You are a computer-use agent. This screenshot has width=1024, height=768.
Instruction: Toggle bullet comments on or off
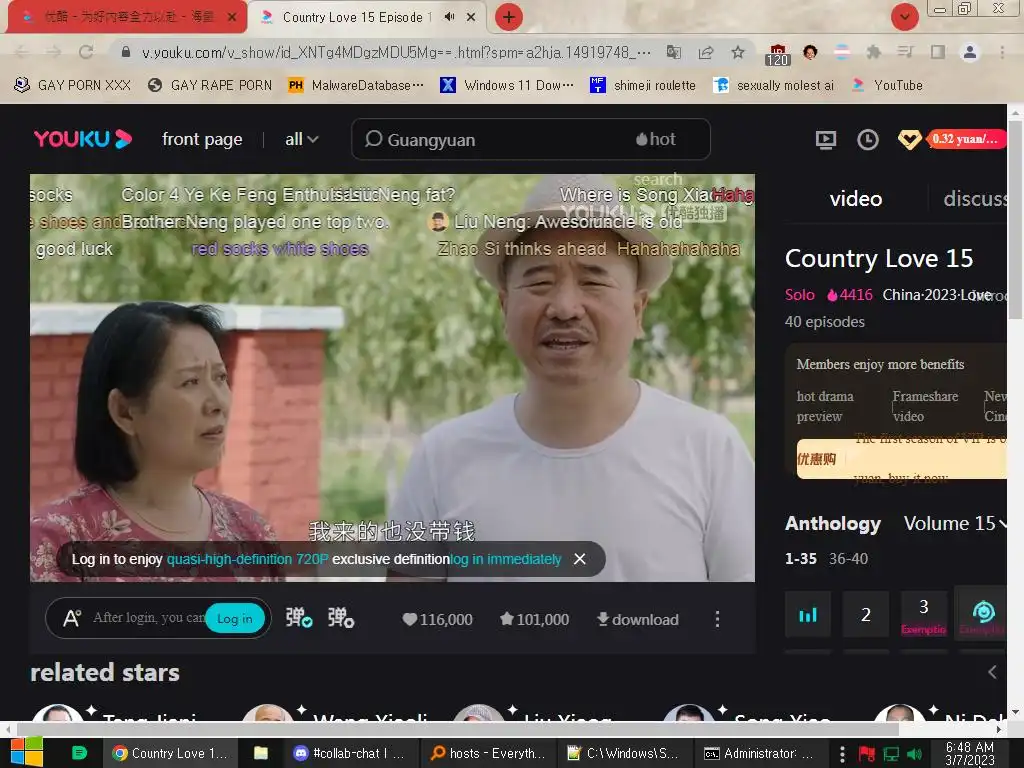click(x=298, y=618)
